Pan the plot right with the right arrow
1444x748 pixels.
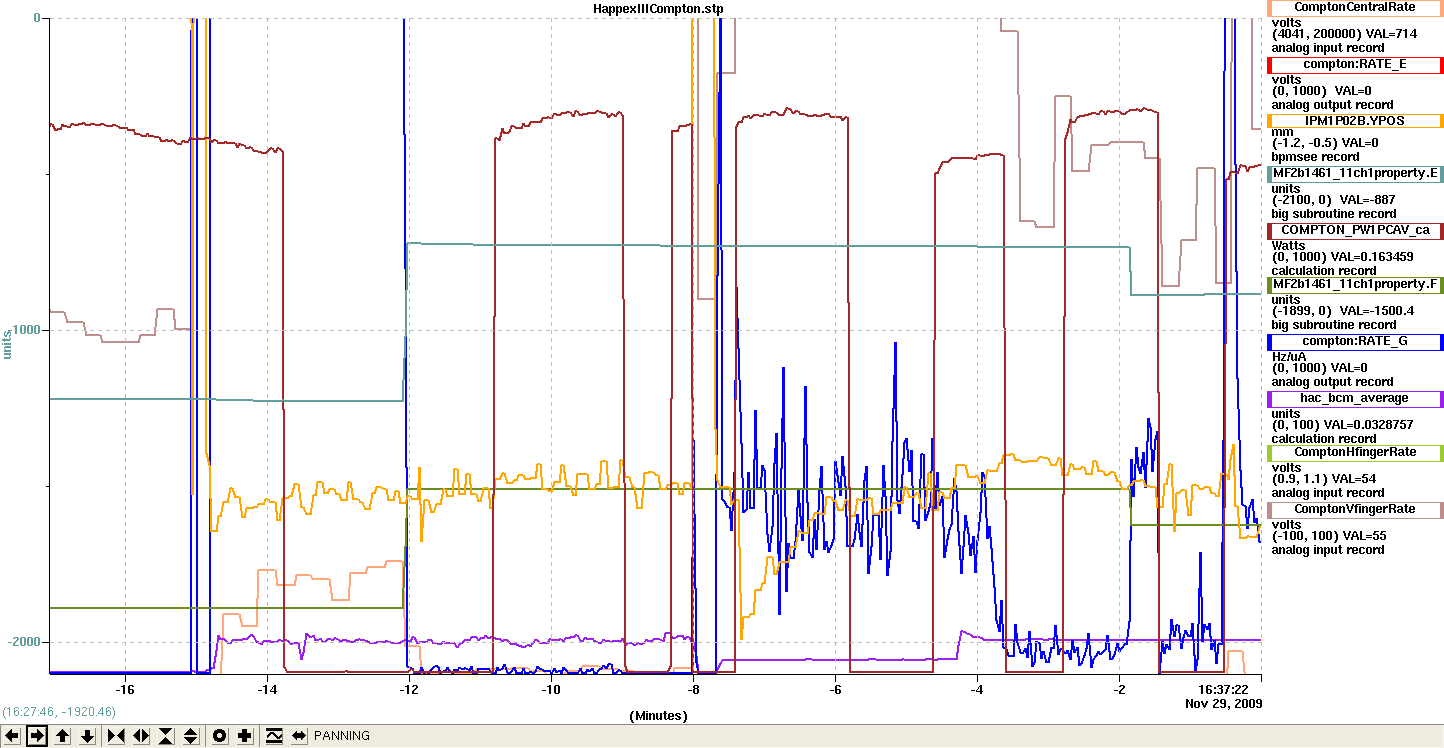click(x=37, y=736)
